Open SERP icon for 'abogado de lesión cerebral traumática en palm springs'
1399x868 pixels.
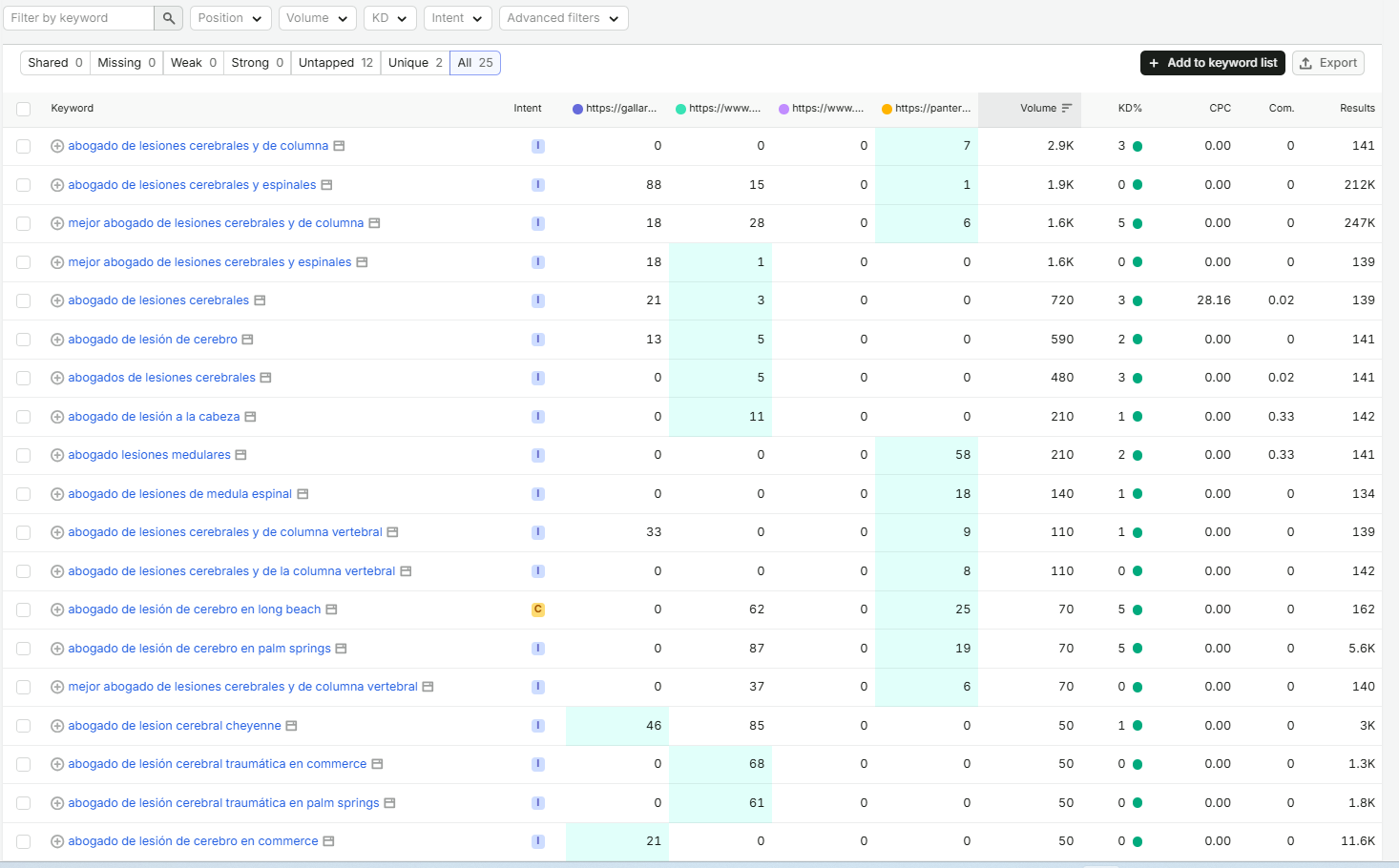[389, 803]
